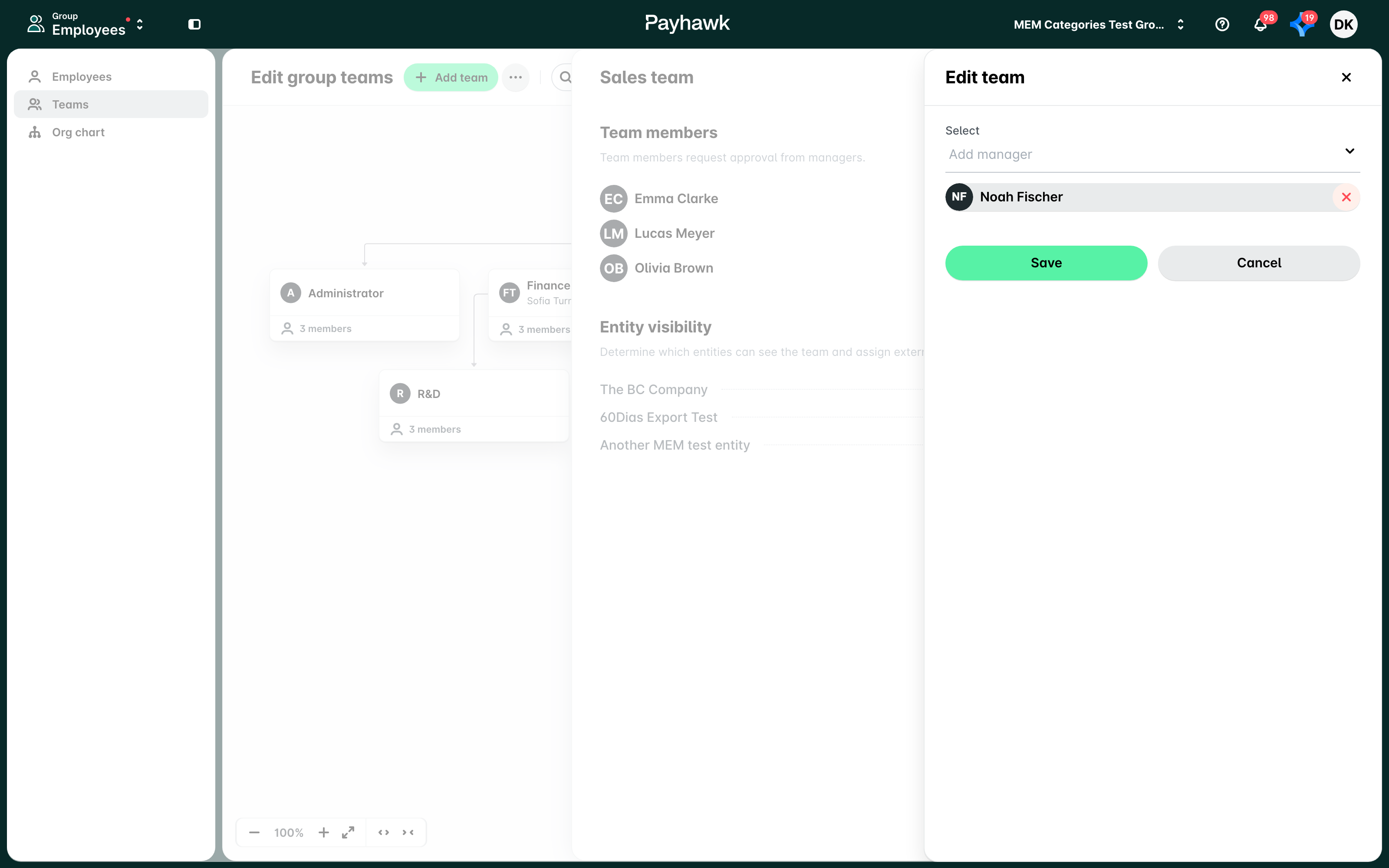Open the search icon beside Add team

(x=565, y=77)
